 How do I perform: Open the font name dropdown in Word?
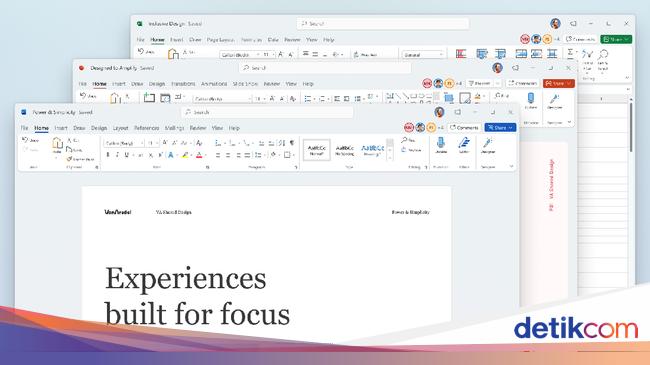pos(124,143)
